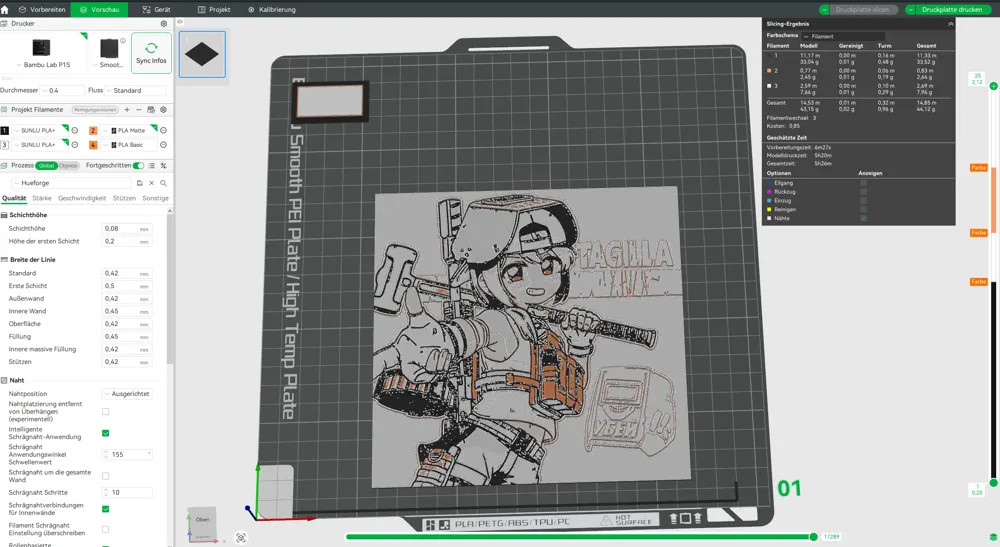Click the Sync Infos button
This screenshot has width=1000, height=547.
click(151, 53)
